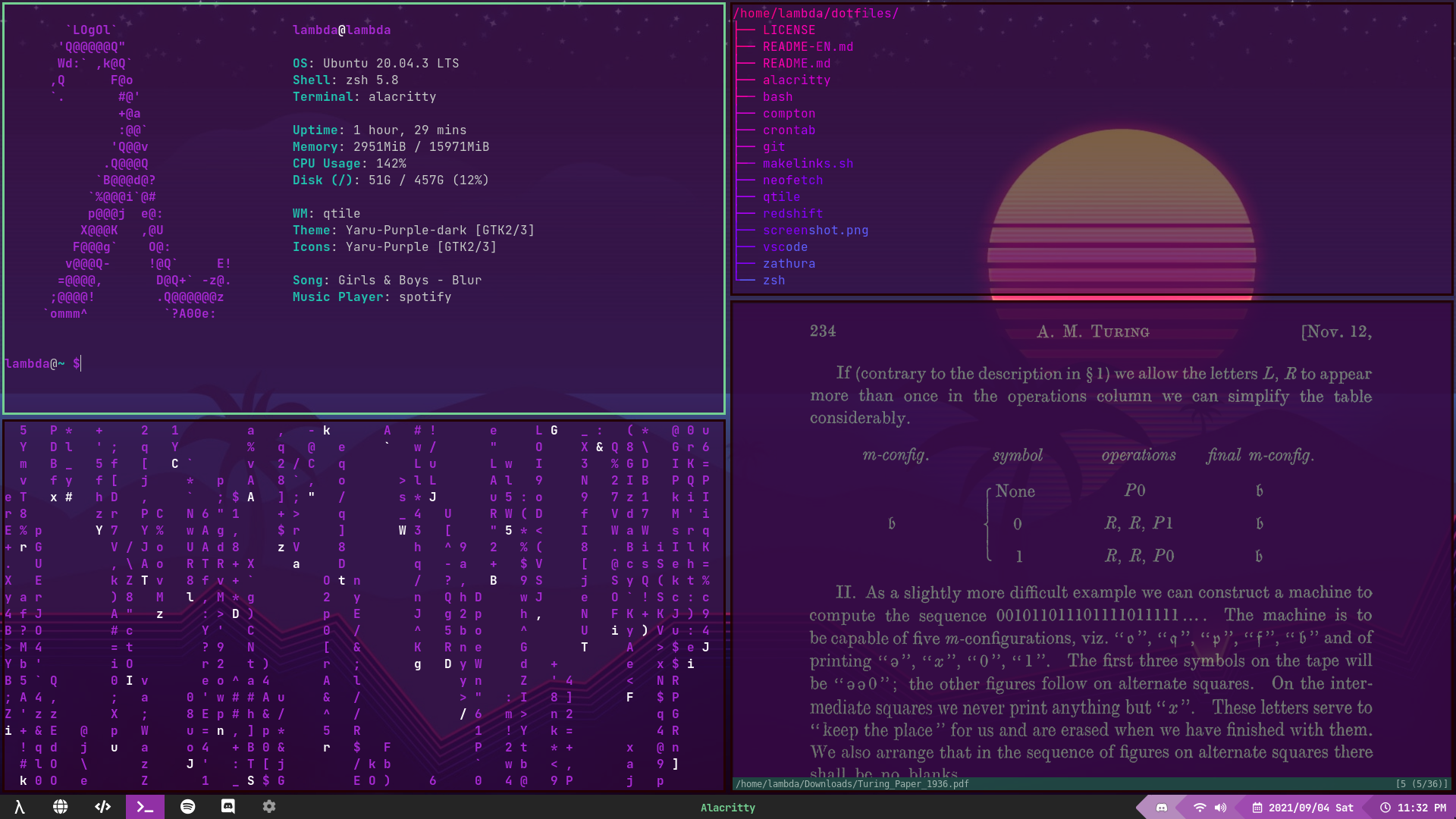
Task: Select screenshot.png in the file tree
Action: pyautogui.click(x=815, y=231)
